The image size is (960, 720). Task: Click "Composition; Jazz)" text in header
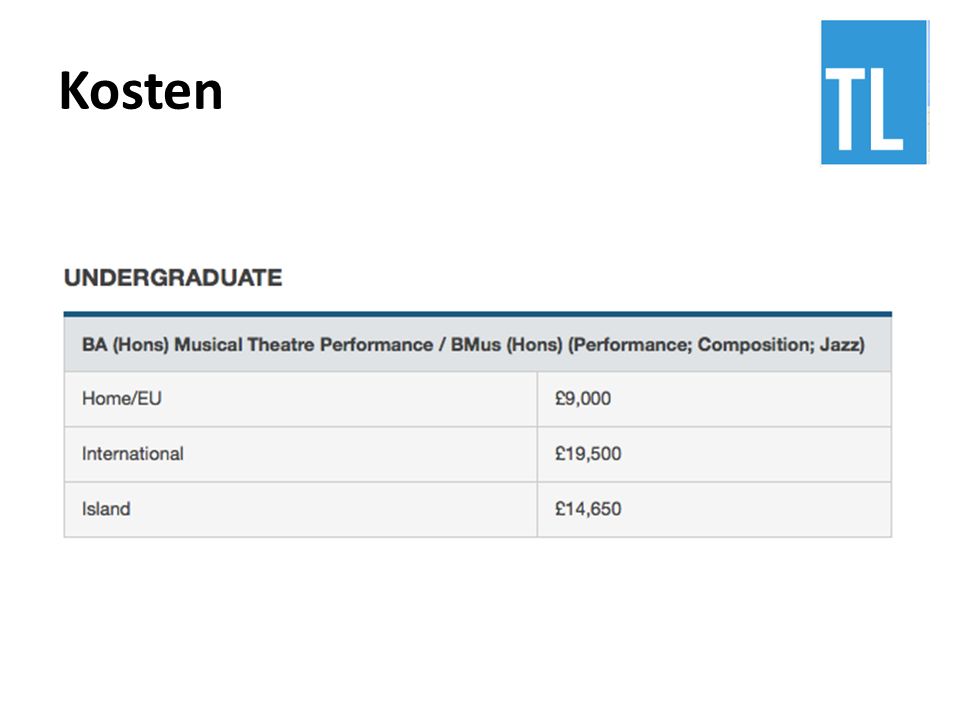[x=781, y=345]
